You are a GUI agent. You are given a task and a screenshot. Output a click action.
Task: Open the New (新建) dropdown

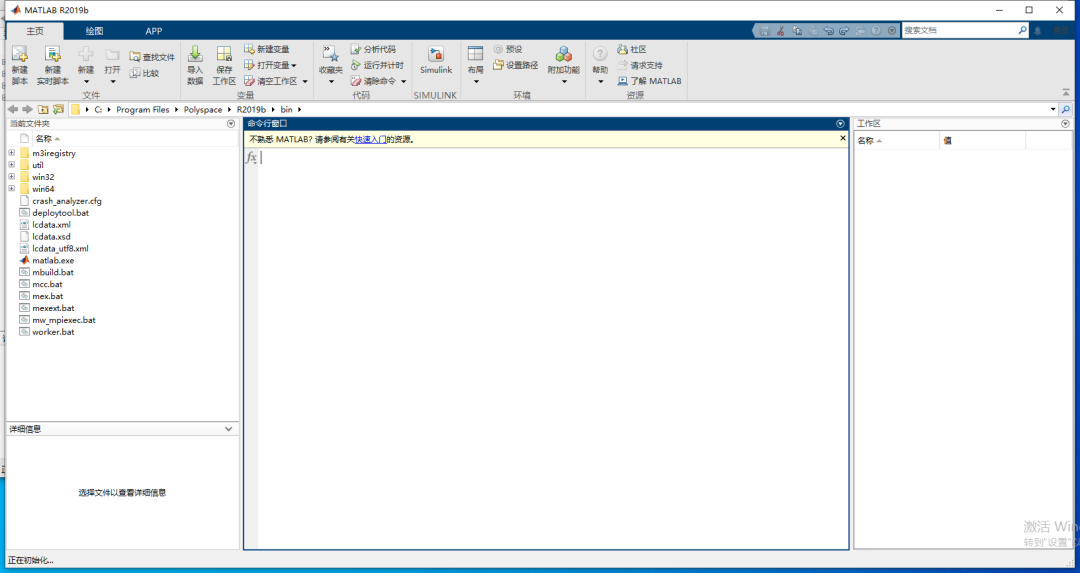[x=86, y=82]
